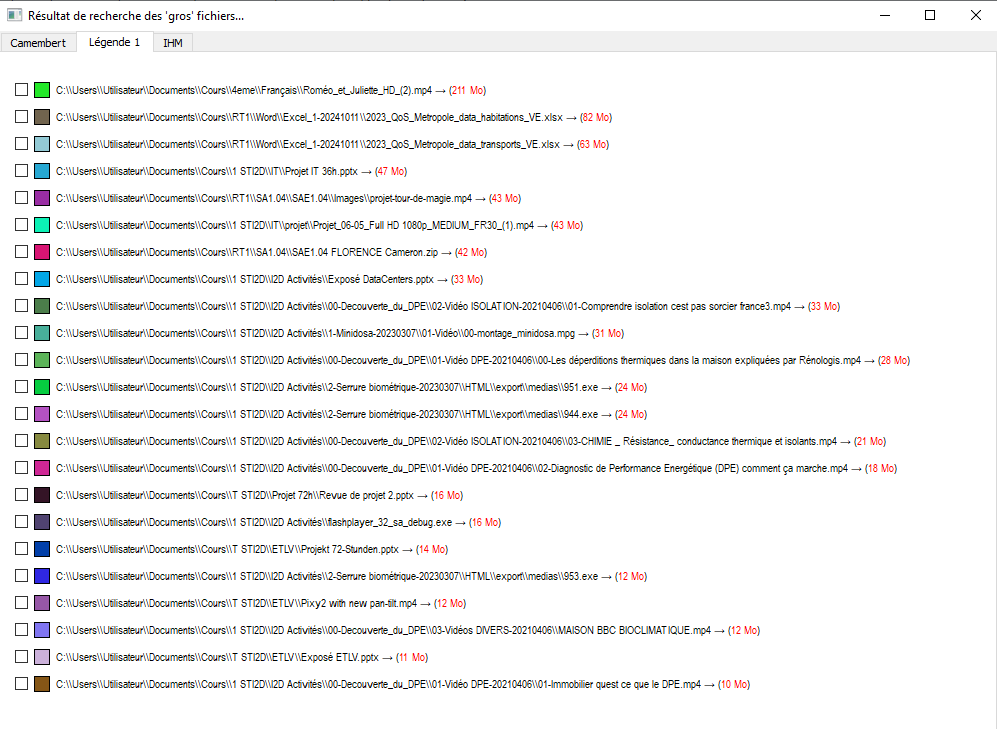Click purple swatch beside projet-tour-de-magie.mp4
This screenshot has width=997, height=729.
coord(42,198)
